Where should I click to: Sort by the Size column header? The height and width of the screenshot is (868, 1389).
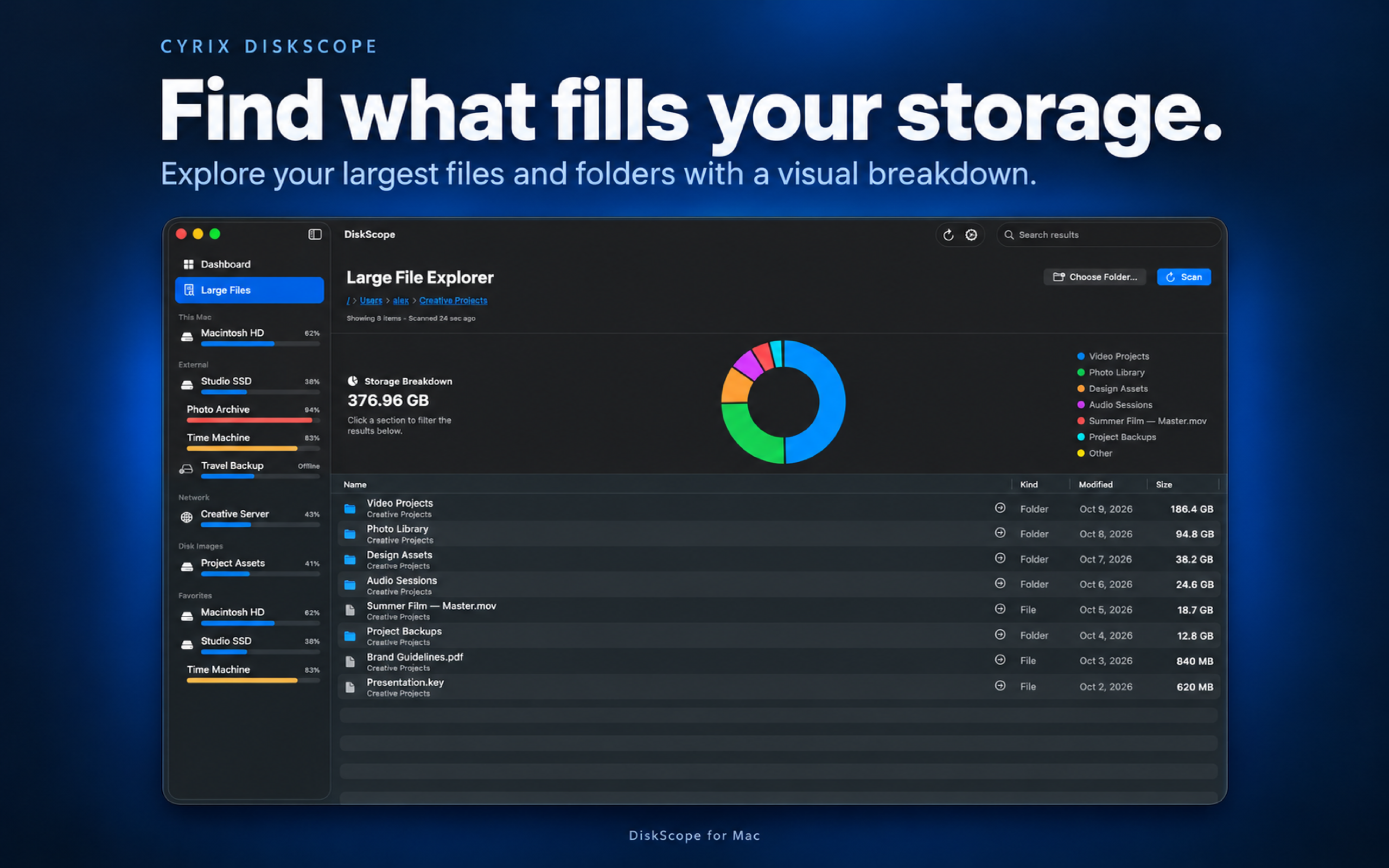(1164, 484)
